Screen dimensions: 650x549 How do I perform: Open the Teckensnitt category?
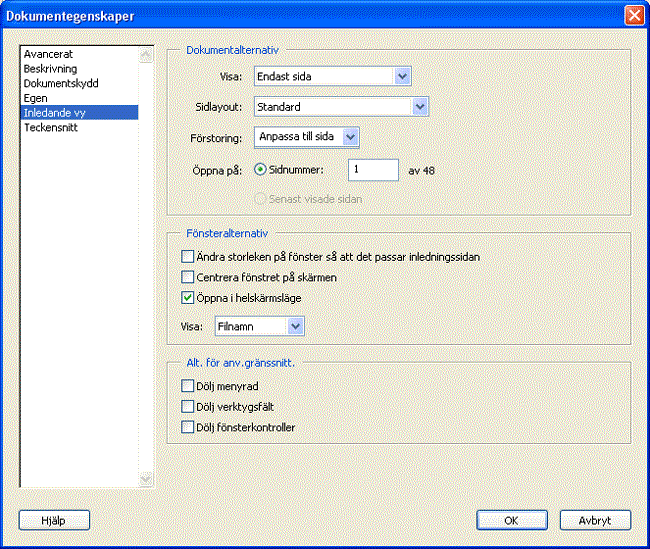pyautogui.click(x=51, y=128)
